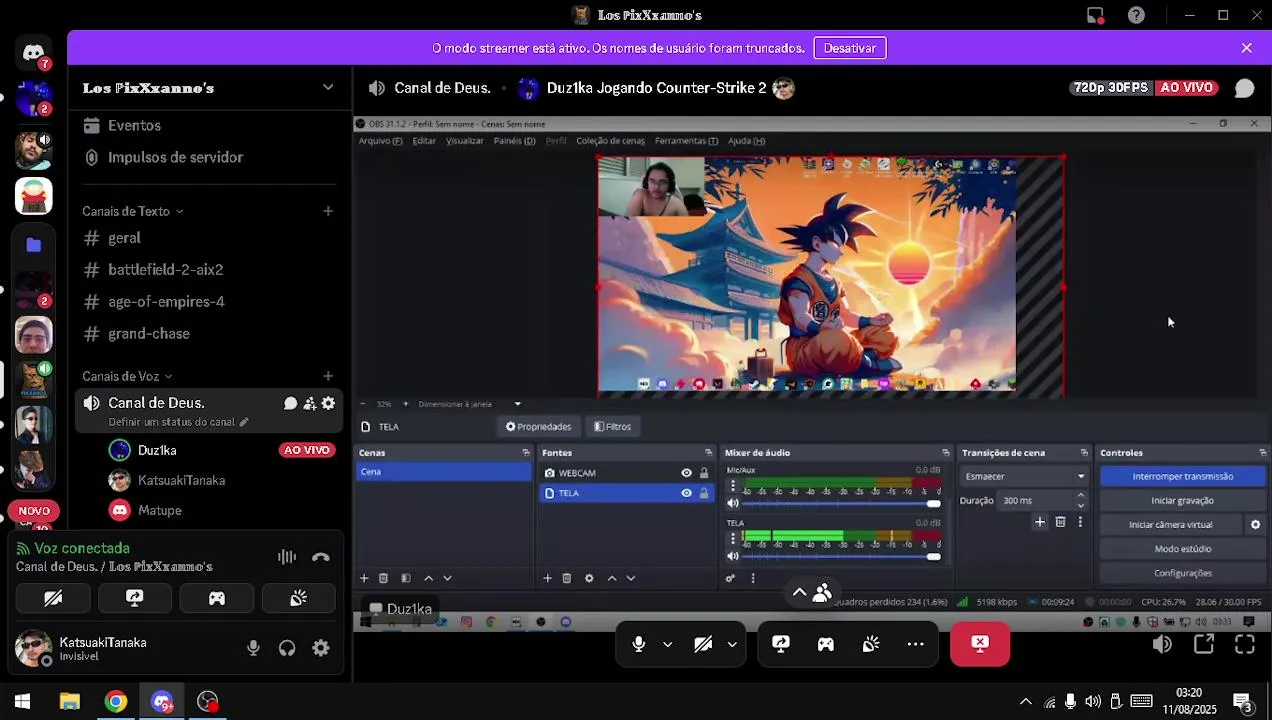Show hidden system tray icons
The image size is (1272, 720).
[x=1025, y=702]
